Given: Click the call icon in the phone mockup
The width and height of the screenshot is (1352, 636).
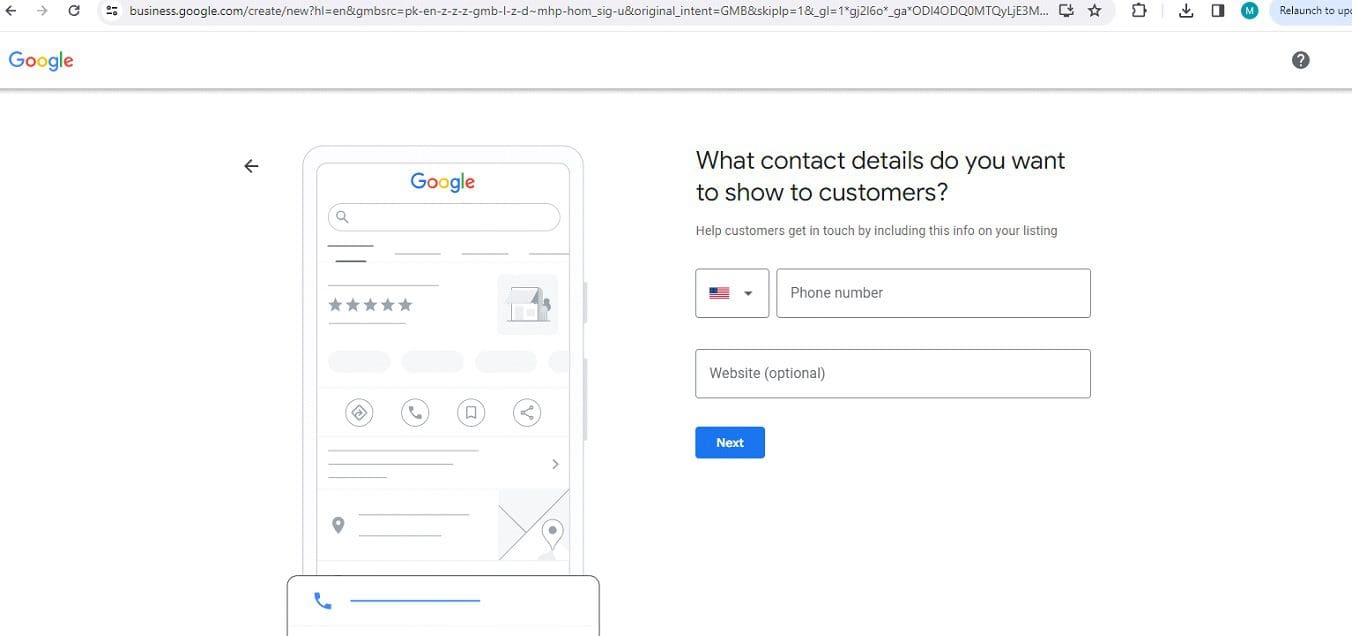Looking at the screenshot, I should (415, 412).
